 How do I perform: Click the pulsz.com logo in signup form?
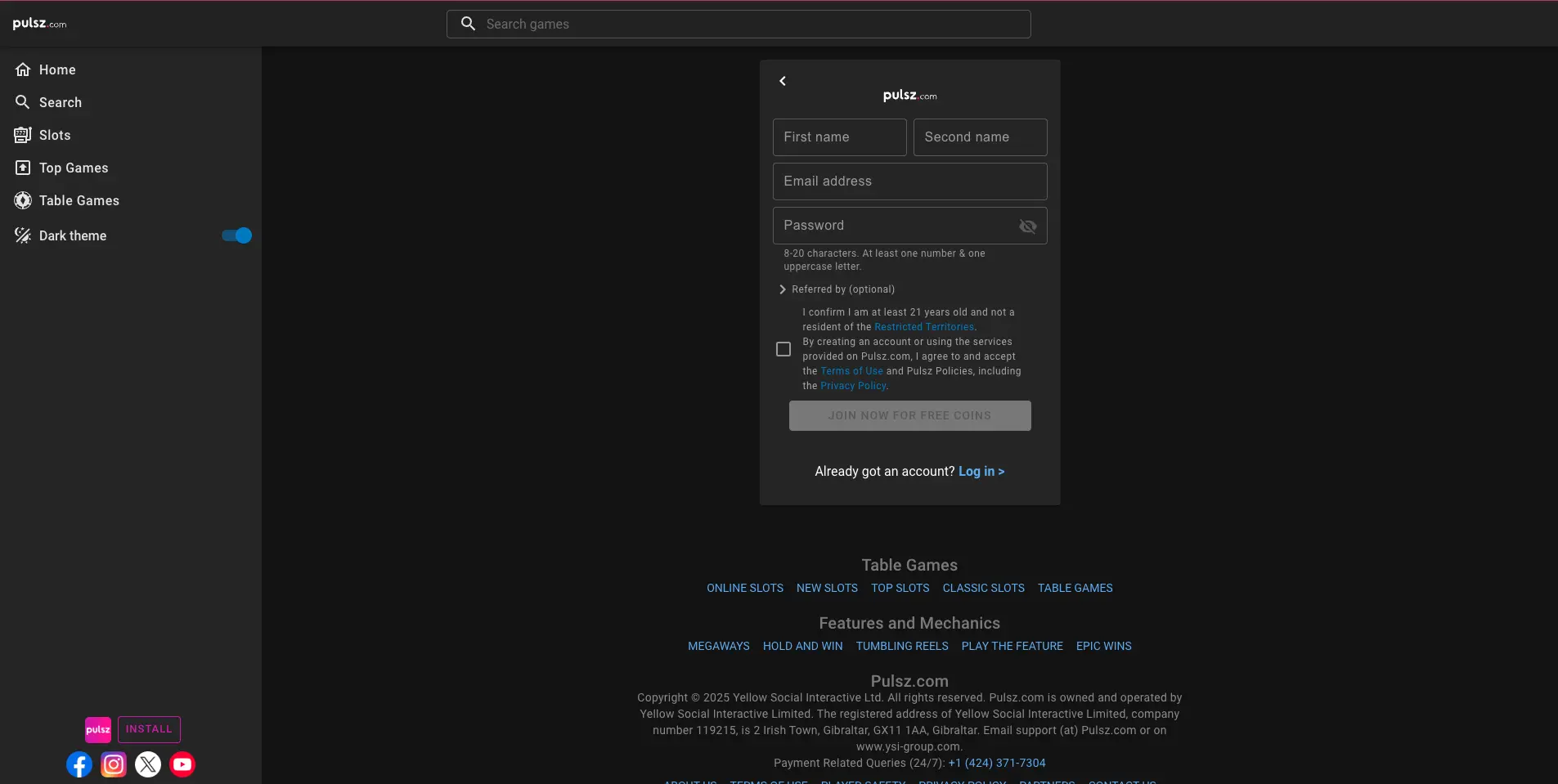[910, 96]
